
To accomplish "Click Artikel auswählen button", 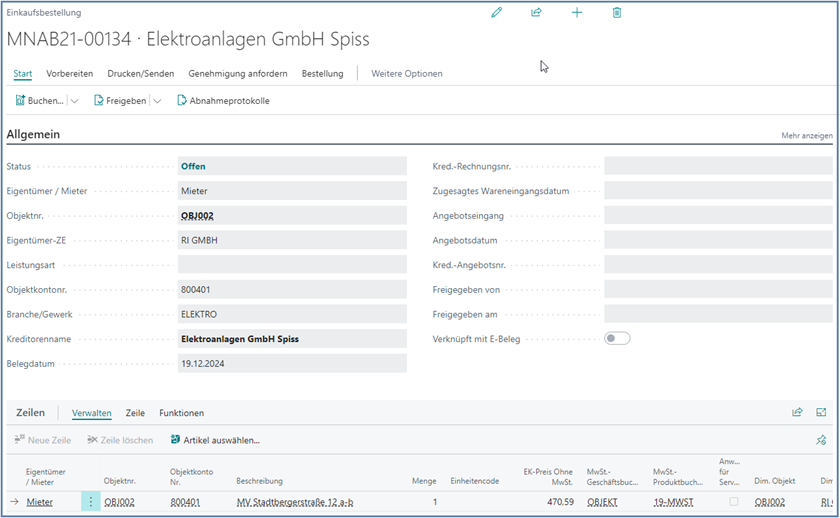I will 215,440.
